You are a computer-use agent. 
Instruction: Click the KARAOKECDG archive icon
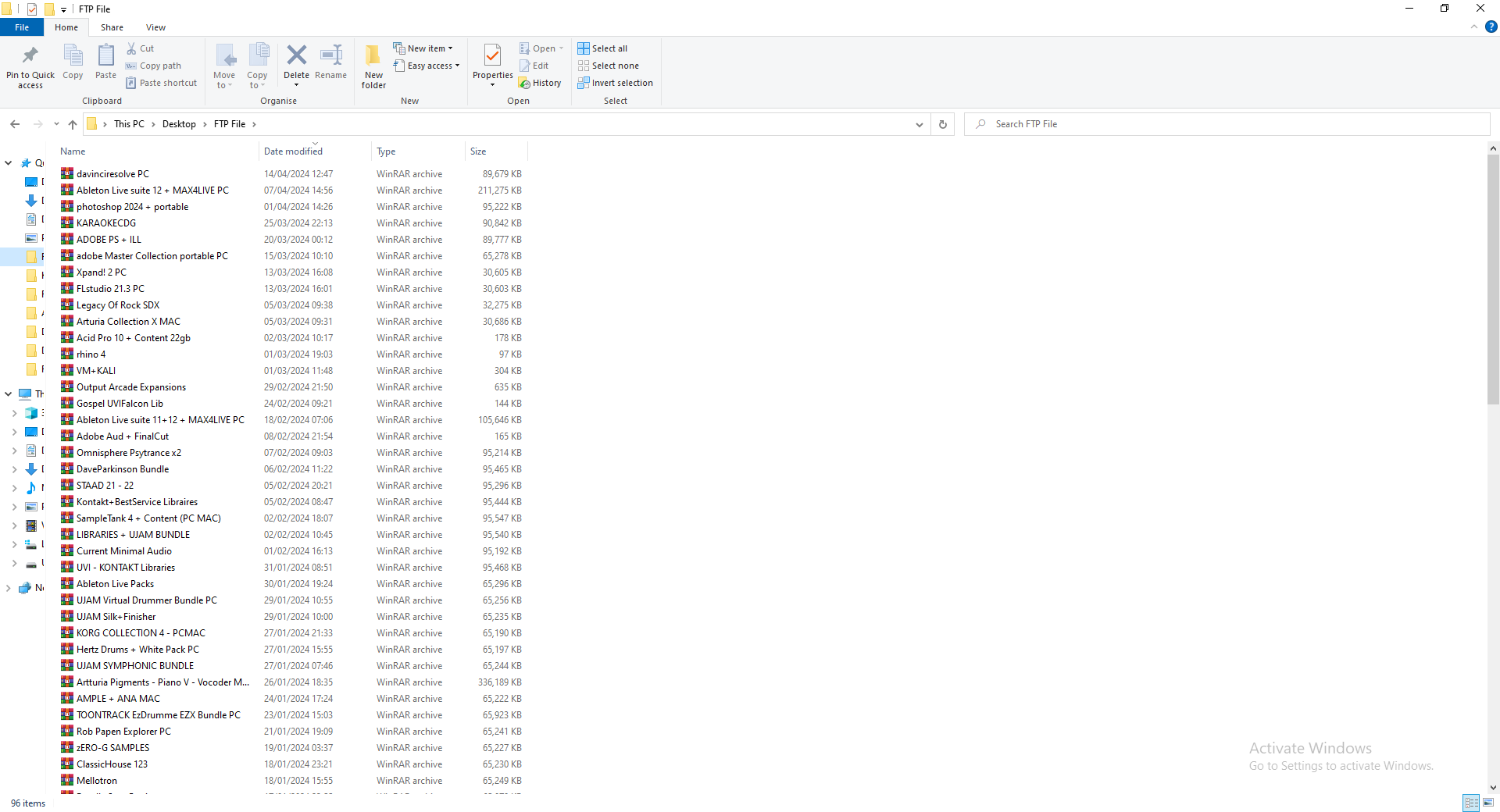(x=67, y=223)
